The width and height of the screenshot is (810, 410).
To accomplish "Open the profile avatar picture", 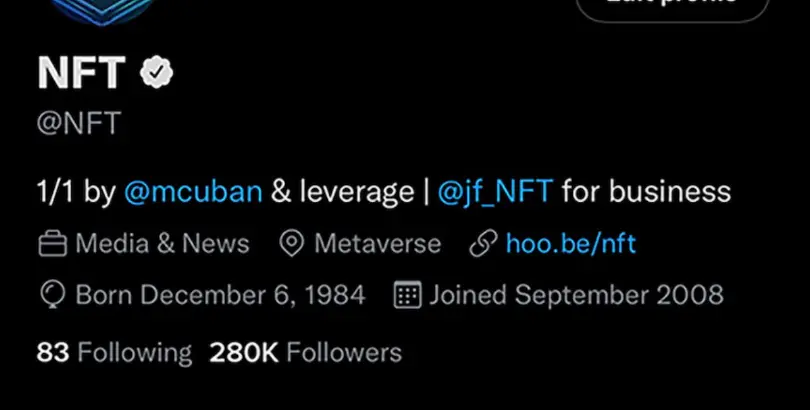I will pos(103,11).
